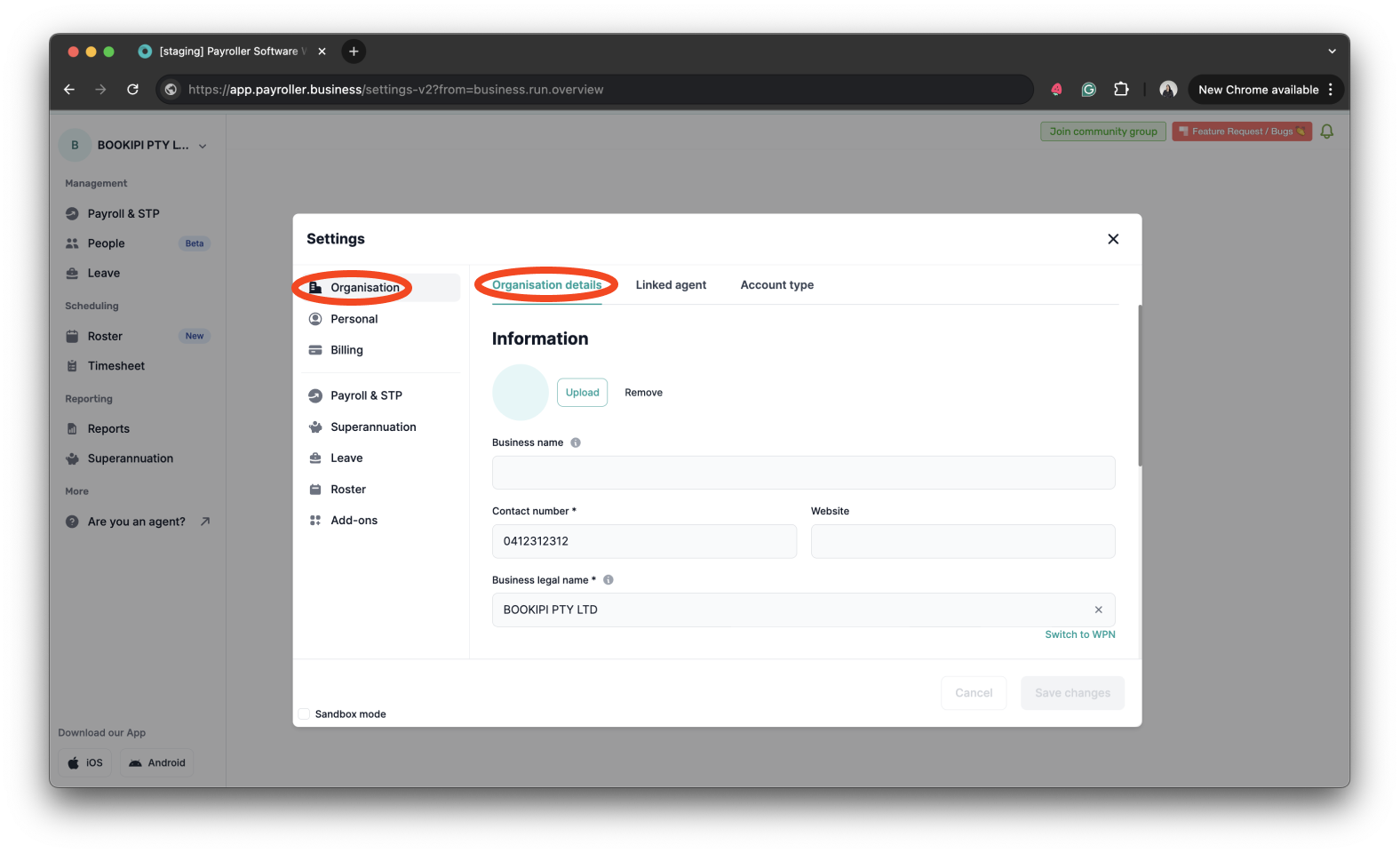1400x853 pixels.
Task: Expand the BOOKIPI PTY business dropdown
Action: [x=203, y=146]
